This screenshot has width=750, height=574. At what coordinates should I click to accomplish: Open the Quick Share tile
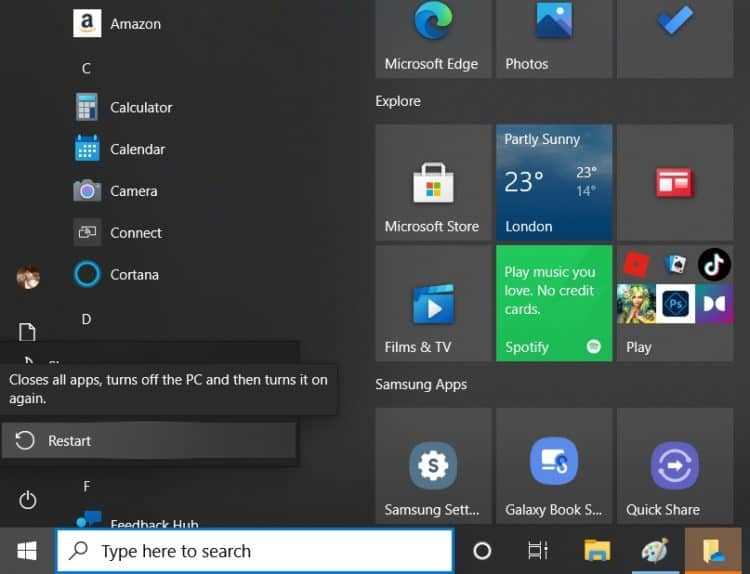[x=675, y=466]
